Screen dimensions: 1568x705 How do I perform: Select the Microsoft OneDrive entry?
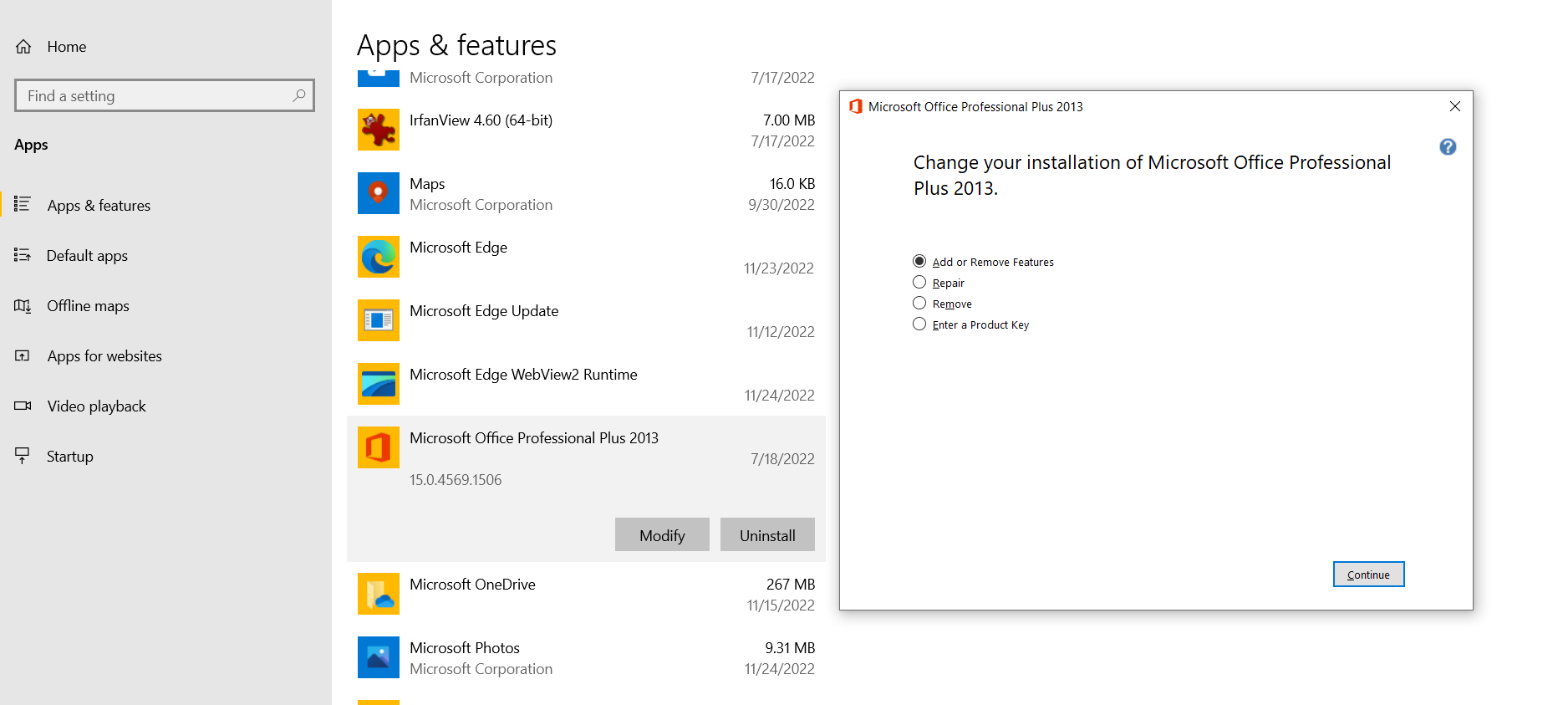[x=586, y=594]
